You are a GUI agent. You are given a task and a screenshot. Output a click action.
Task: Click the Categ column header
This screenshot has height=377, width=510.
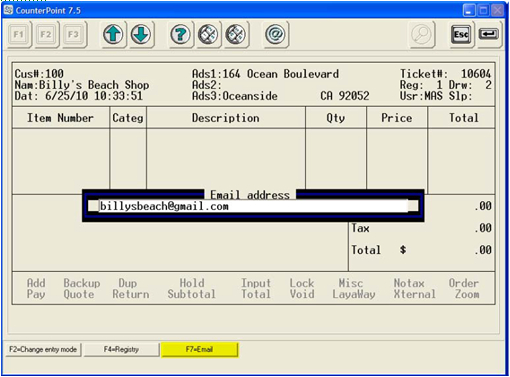pyautogui.click(x=128, y=118)
